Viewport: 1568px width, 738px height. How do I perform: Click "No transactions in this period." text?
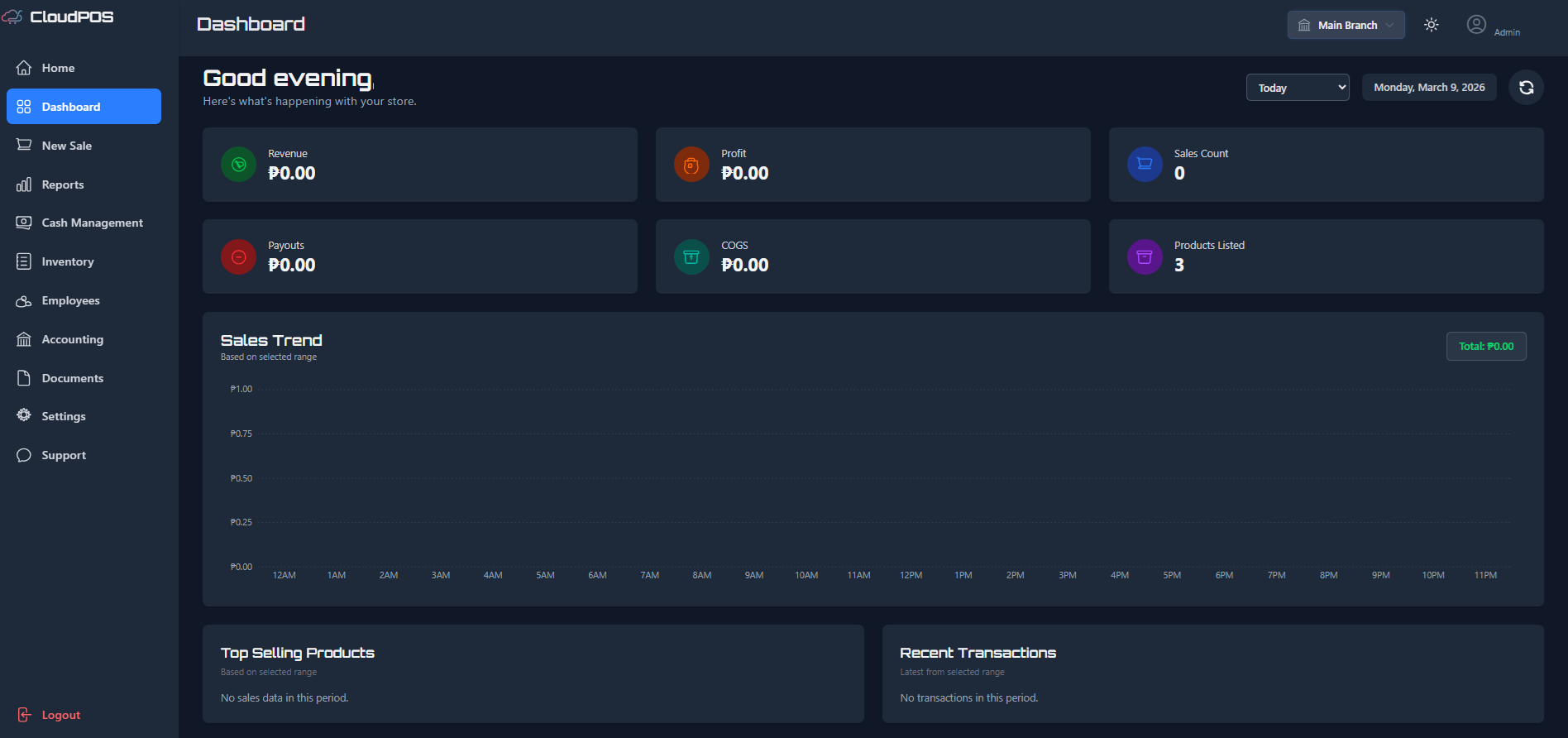tap(969, 698)
